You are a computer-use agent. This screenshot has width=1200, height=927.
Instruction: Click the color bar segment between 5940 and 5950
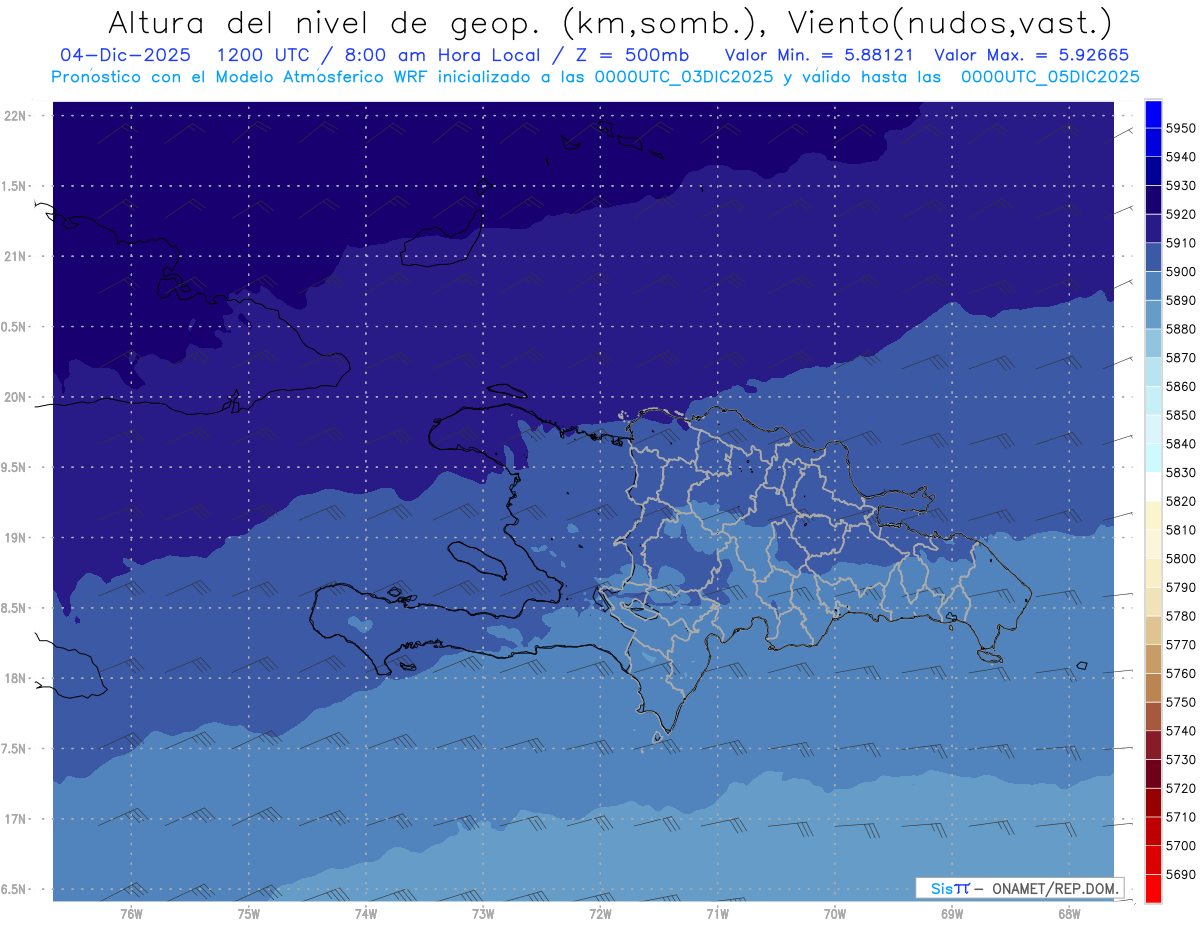tap(1153, 142)
